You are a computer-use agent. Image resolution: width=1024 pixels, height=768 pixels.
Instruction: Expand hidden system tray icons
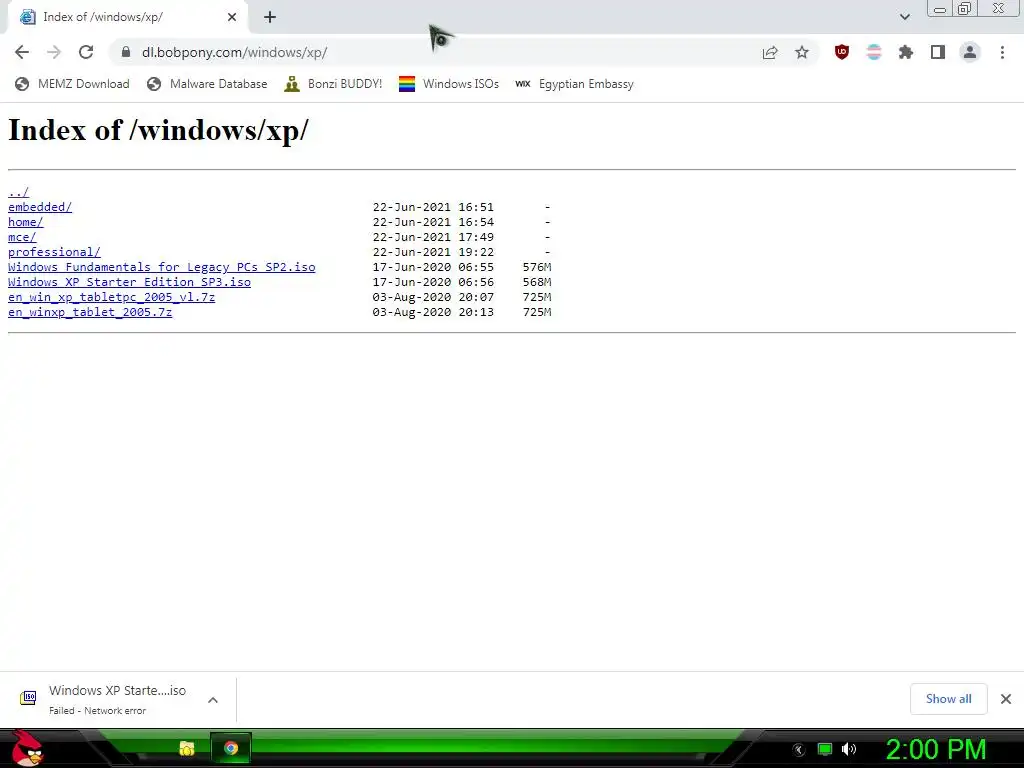[x=798, y=750]
